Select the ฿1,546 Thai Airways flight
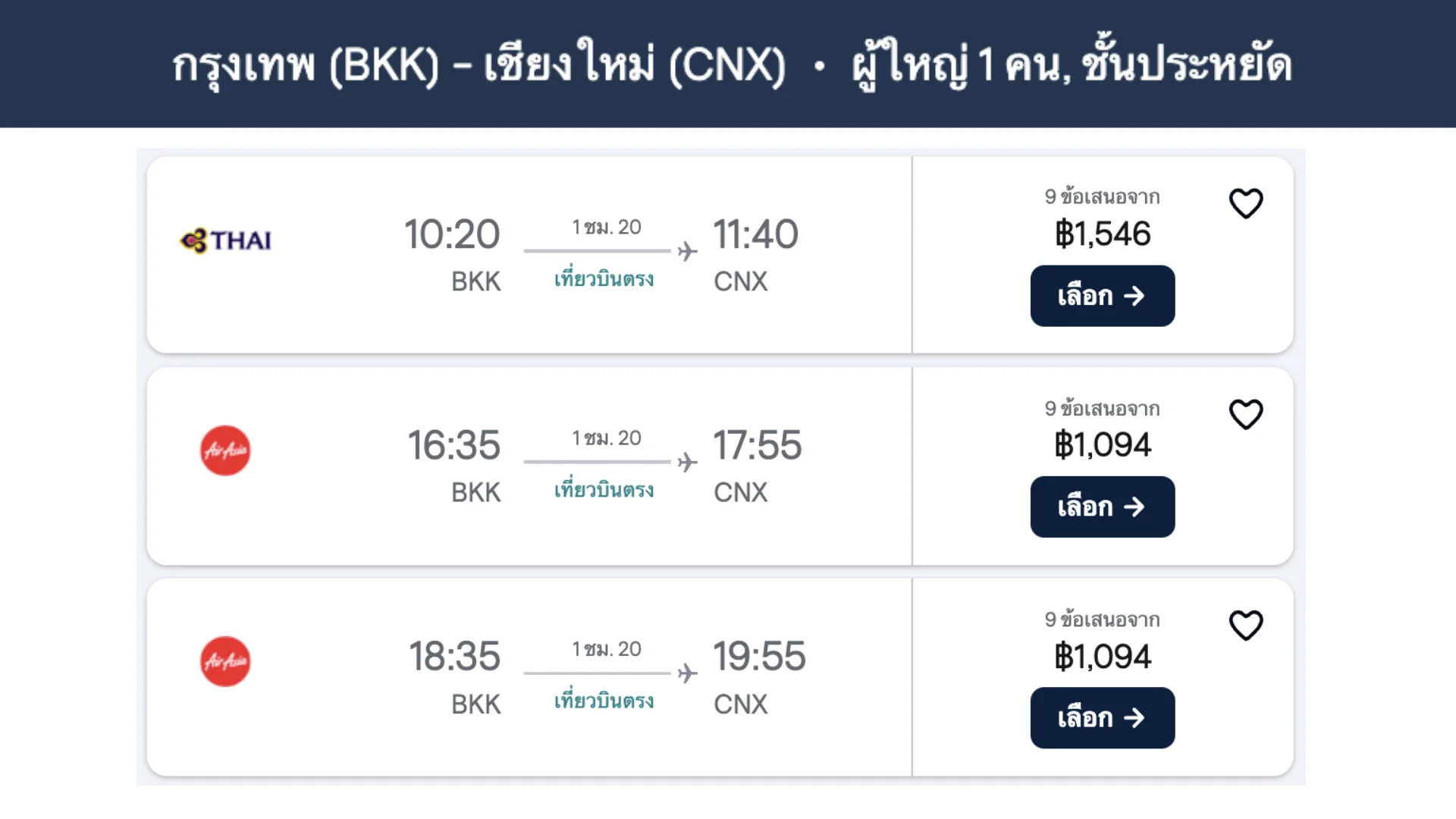The width and height of the screenshot is (1456, 819). 1102,296
